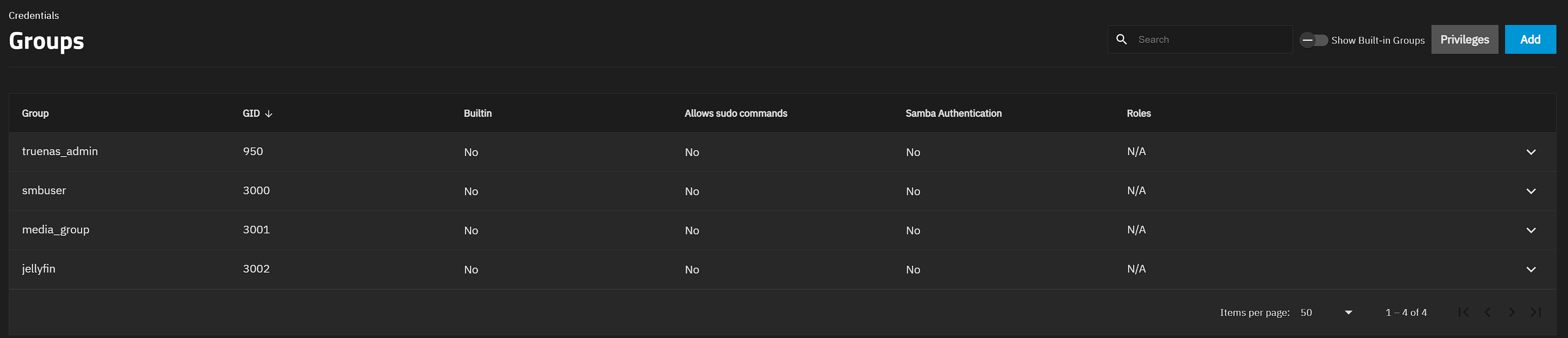Click the search magnifier icon
The height and width of the screenshot is (338, 1568).
point(1121,40)
